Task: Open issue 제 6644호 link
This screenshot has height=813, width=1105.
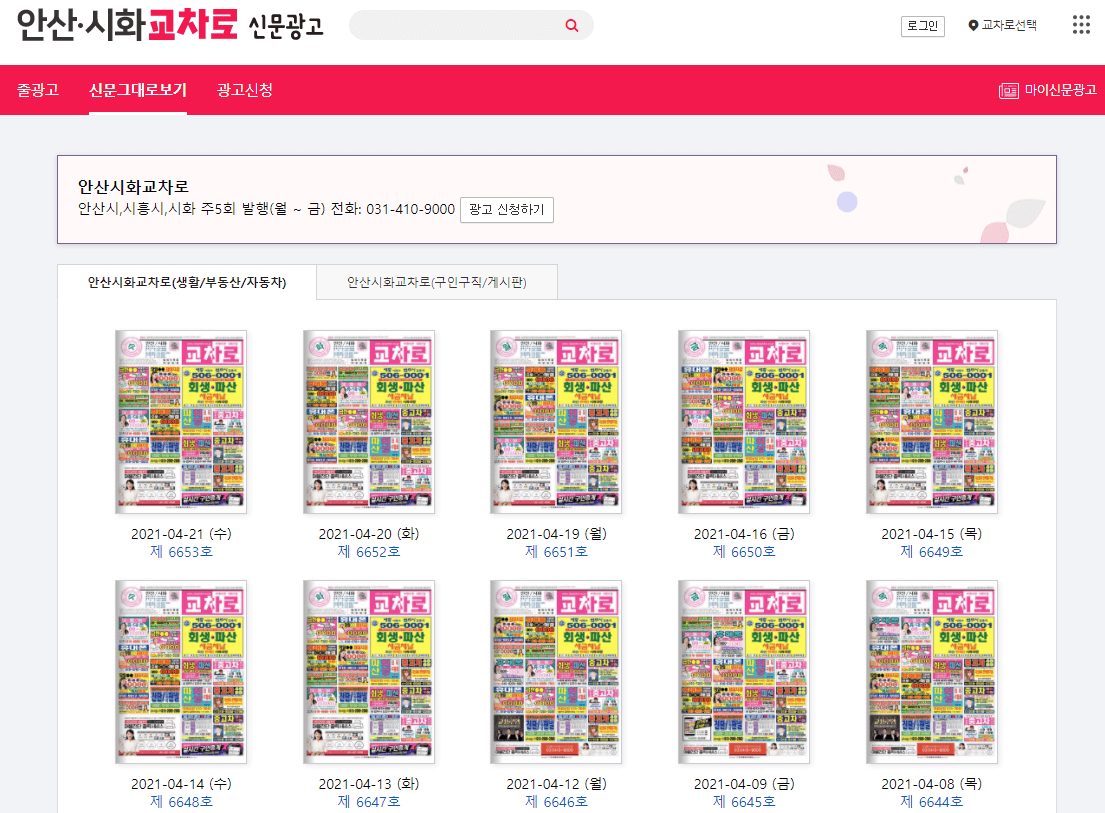Action: pos(932,799)
